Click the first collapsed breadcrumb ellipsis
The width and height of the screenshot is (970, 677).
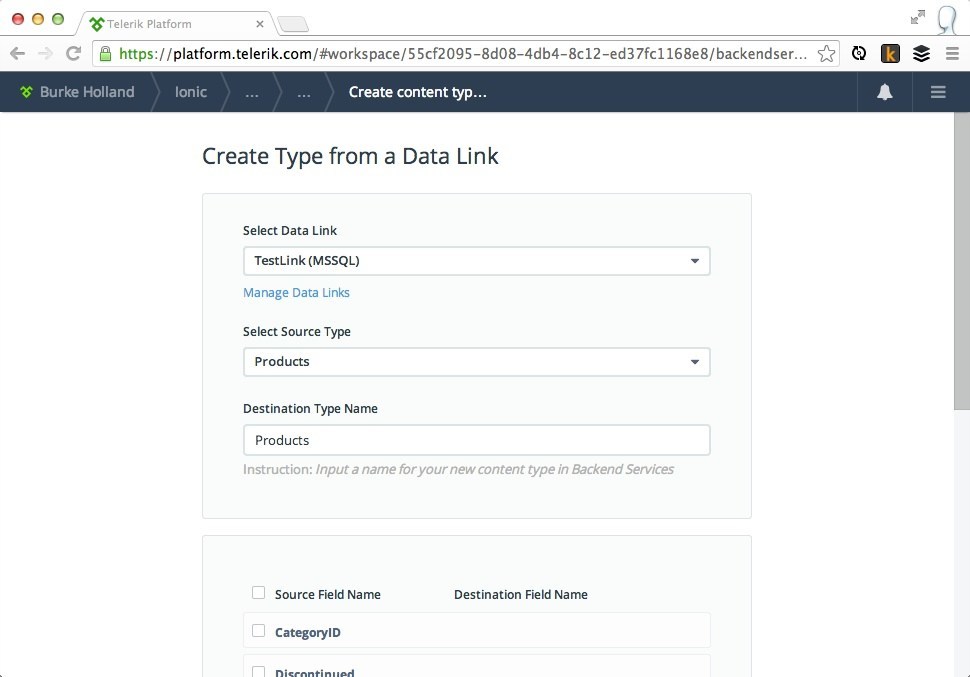(x=251, y=92)
